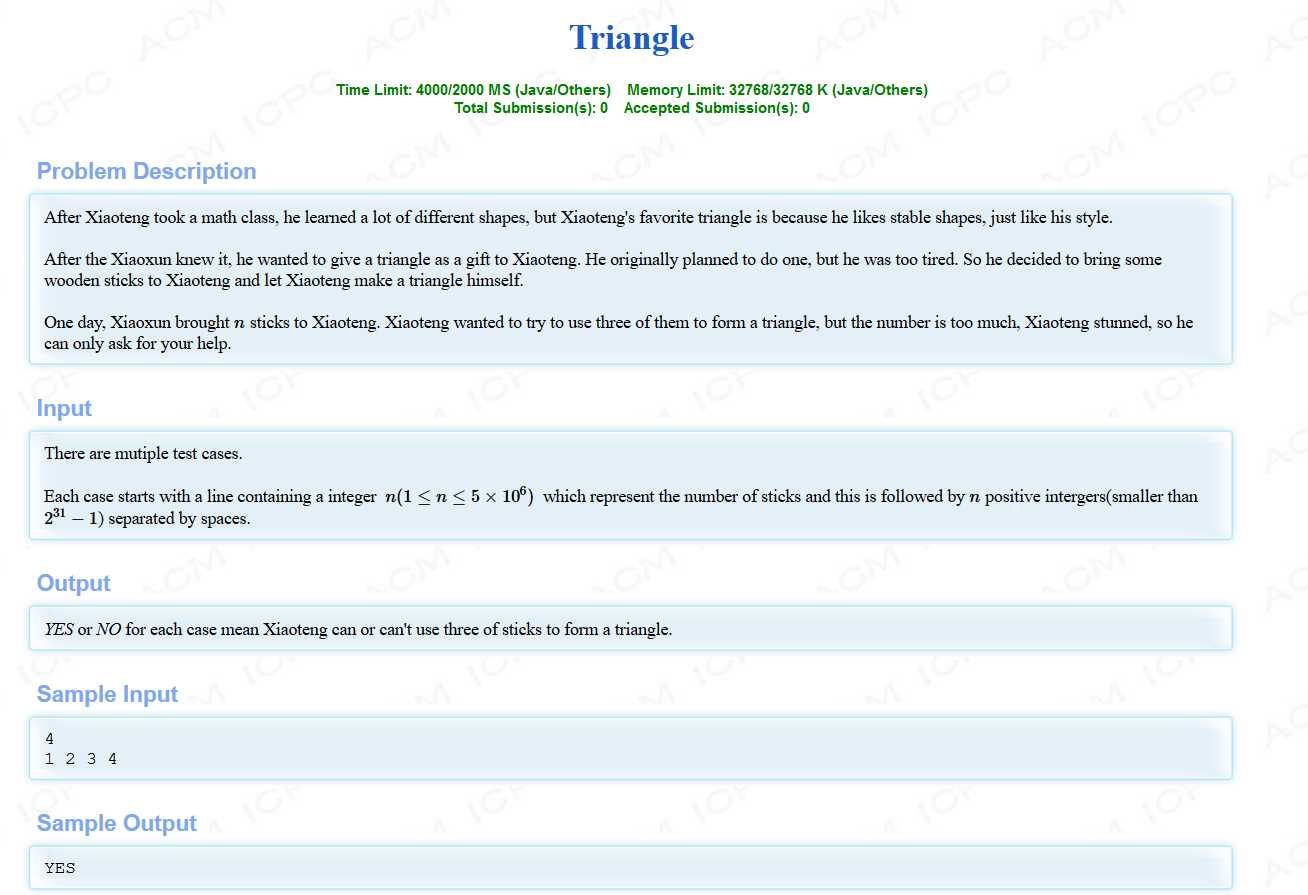Click sample input line '1 2 3 4'
The width and height of the screenshot is (1308, 895).
(81, 759)
